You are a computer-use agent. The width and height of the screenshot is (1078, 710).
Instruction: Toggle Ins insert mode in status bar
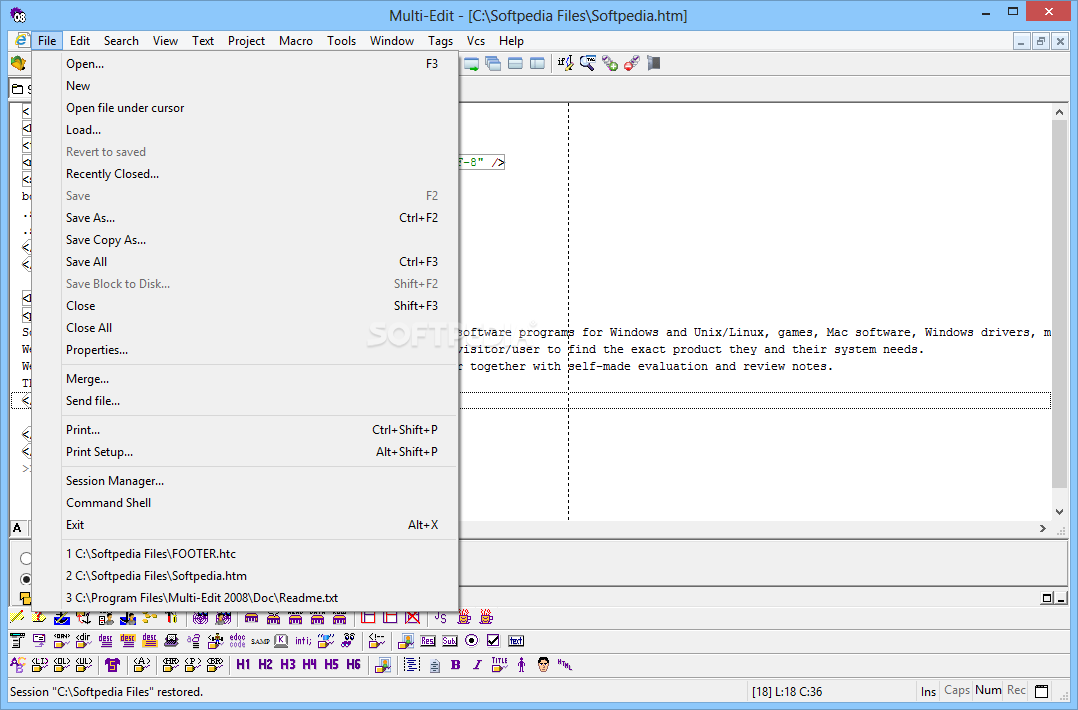pyautogui.click(x=928, y=691)
